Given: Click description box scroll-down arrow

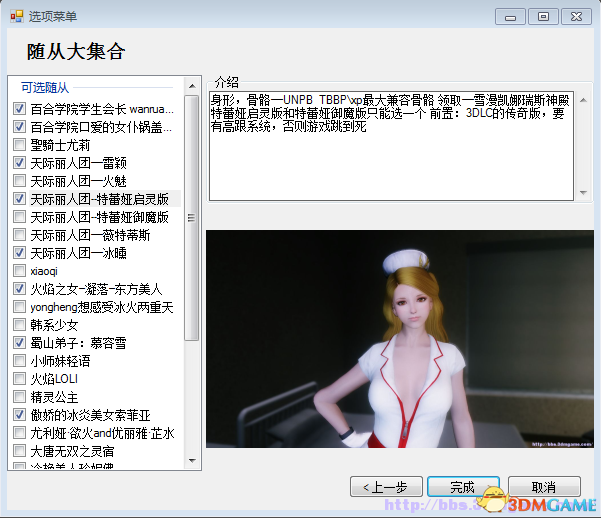Looking at the screenshot, I should point(583,192).
